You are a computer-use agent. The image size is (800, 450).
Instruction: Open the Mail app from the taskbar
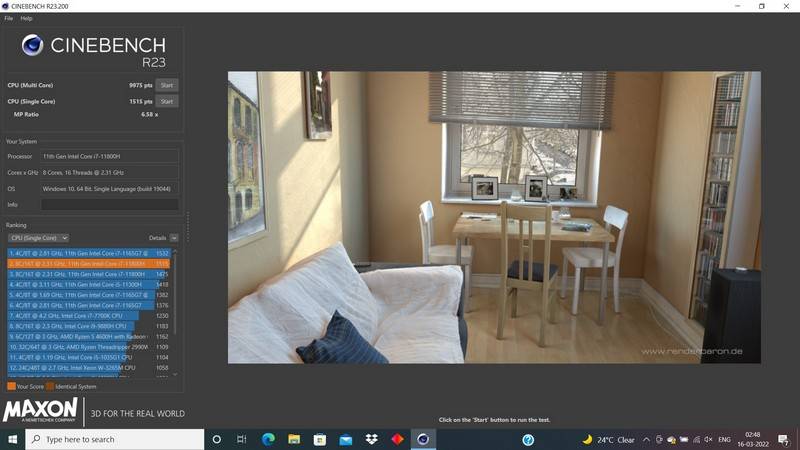click(346, 439)
